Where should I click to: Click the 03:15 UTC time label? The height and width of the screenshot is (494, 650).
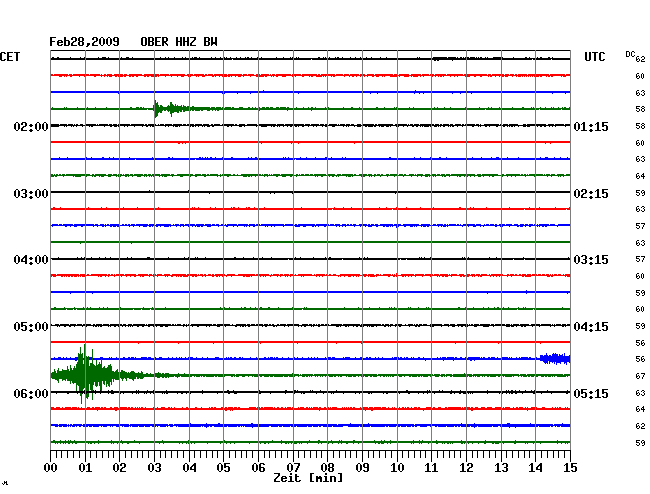pos(591,260)
